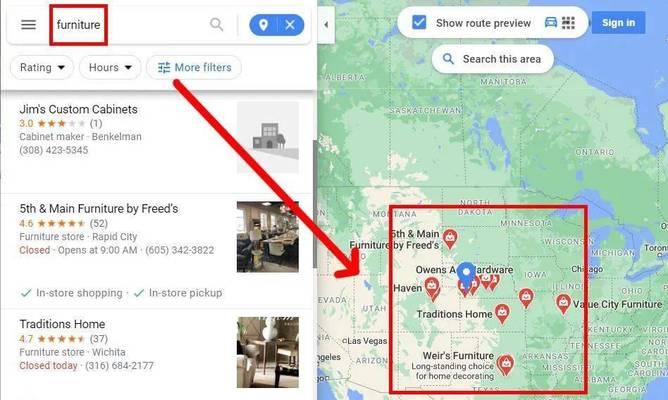Click the Weir's Furniture map pin

[506, 365]
